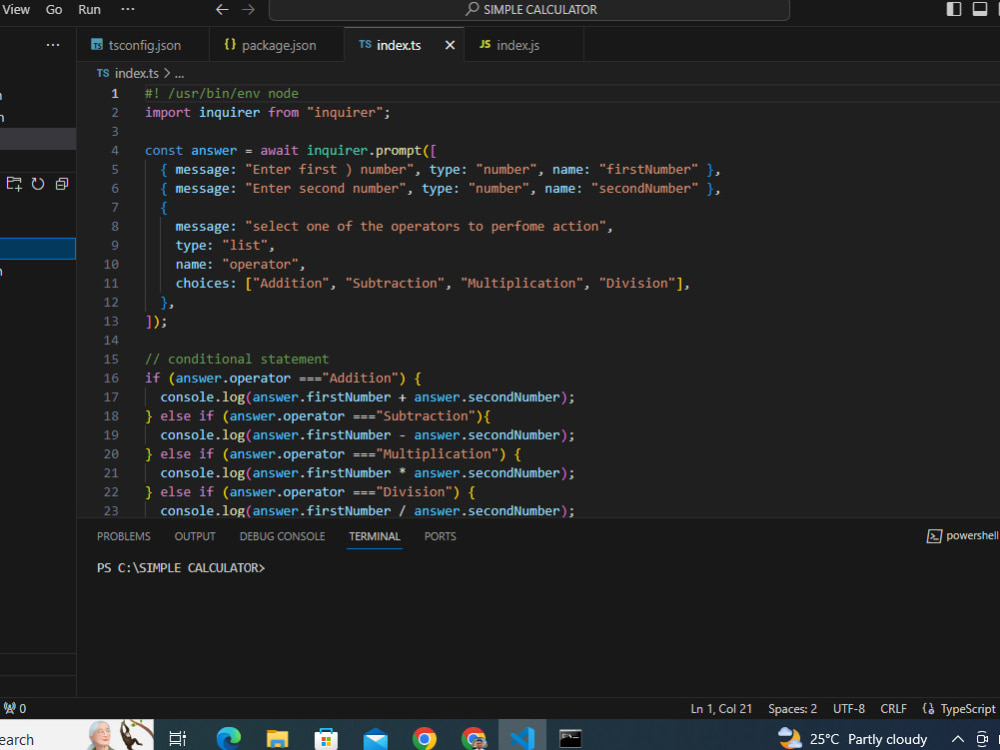Image resolution: width=1000 pixels, height=750 pixels.
Task: Refresh the explorer file list
Action: (x=38, y=184)
